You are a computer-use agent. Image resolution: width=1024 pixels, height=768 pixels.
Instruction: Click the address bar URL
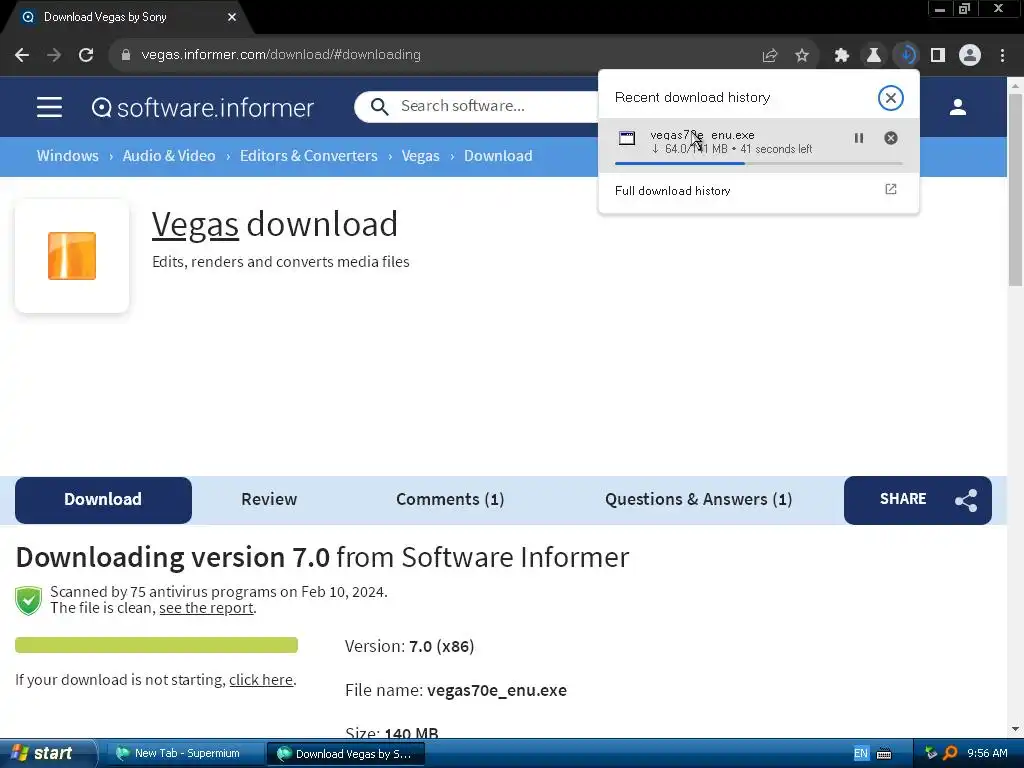(281, 55)
